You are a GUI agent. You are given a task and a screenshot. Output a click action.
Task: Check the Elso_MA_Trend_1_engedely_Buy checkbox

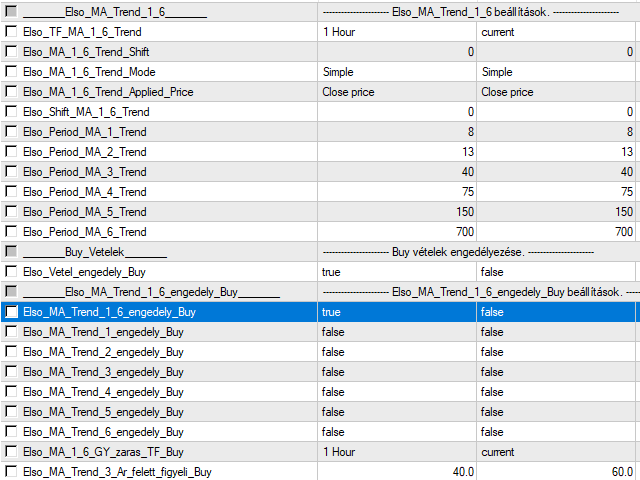pos(11,332)
